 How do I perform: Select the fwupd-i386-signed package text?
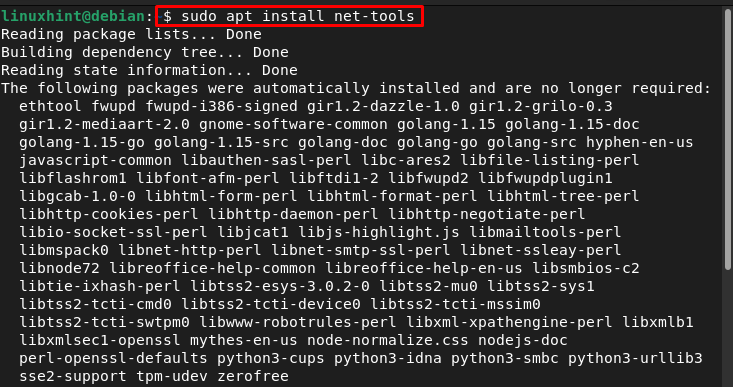coord(221,107)
